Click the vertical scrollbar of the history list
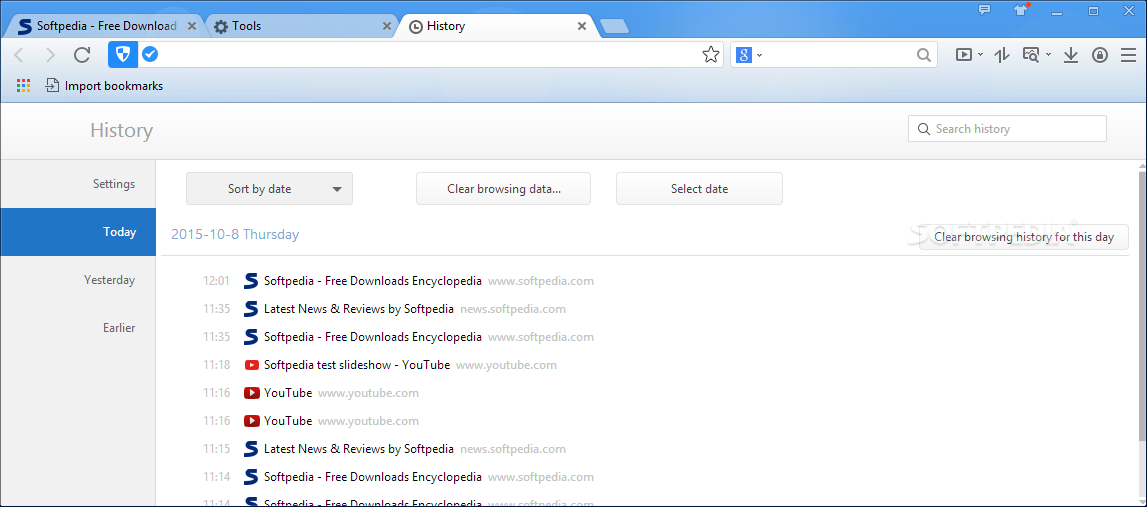The width and height of the screenshot is (1147, 507). pyautogui.click(x=1142, y=306)
